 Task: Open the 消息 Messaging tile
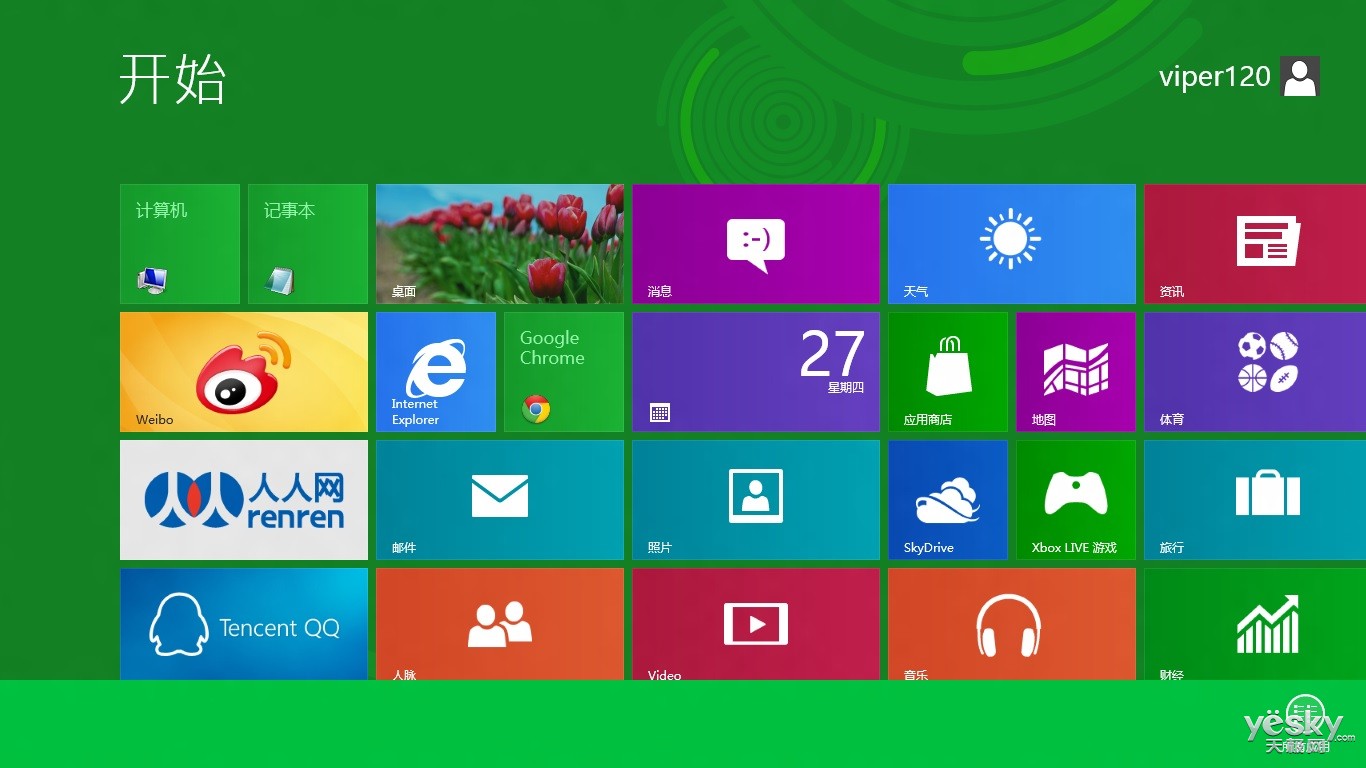click(756, 244)
